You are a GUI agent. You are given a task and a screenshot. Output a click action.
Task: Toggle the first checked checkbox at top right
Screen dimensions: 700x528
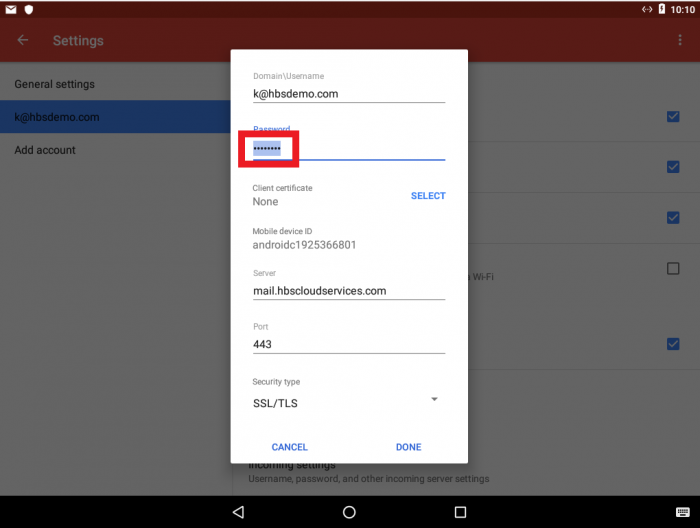(x=673, y=116)
